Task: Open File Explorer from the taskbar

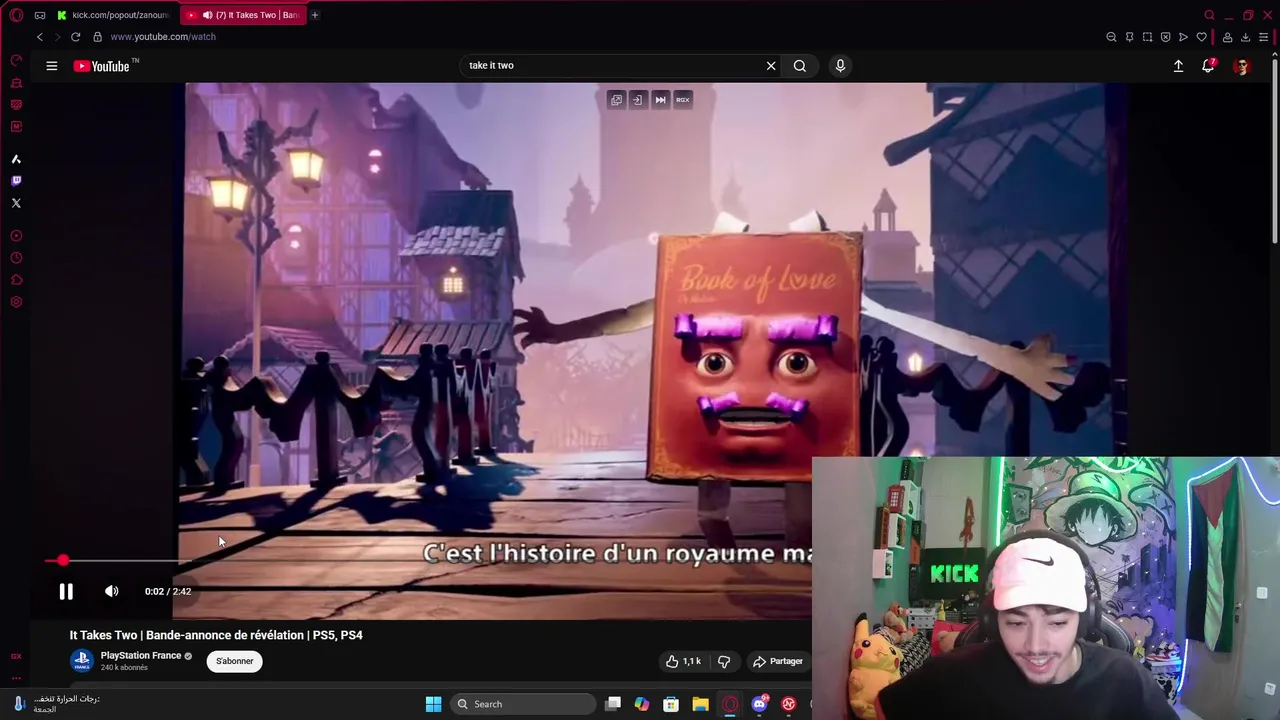Action: pos(700,704)
